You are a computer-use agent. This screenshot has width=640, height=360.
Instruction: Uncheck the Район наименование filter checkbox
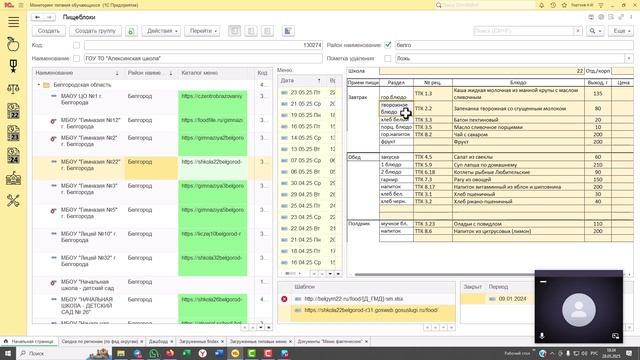tap(388, 45)
